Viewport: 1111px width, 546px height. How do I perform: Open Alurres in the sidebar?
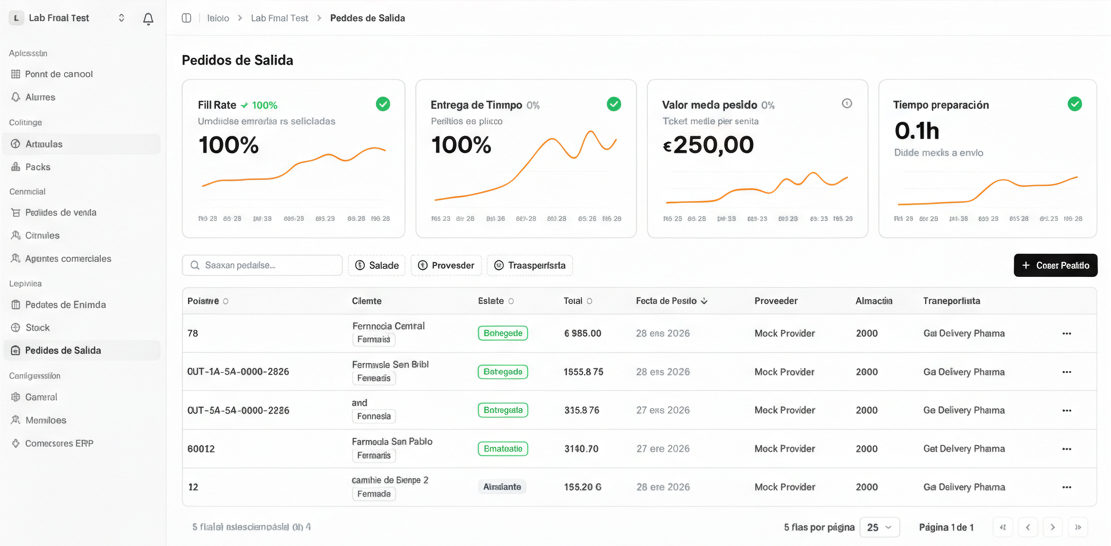pos(82,97)
